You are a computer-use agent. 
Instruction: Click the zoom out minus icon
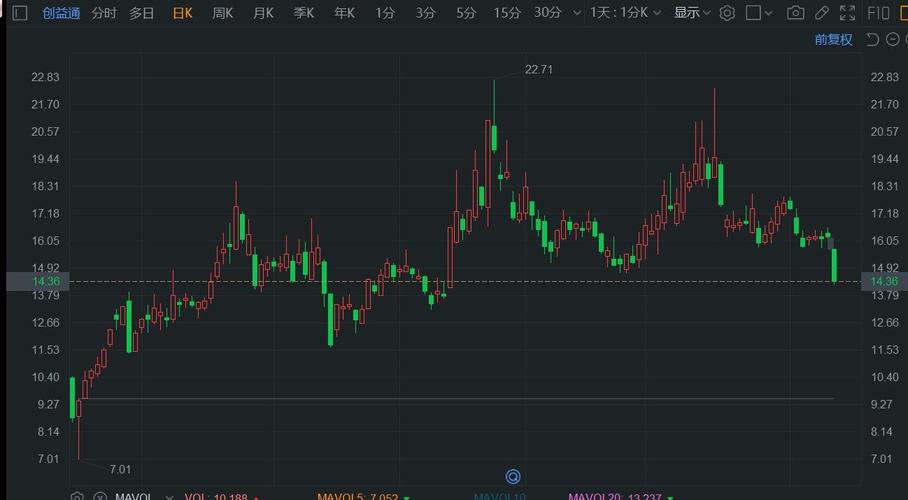point(891,39)
